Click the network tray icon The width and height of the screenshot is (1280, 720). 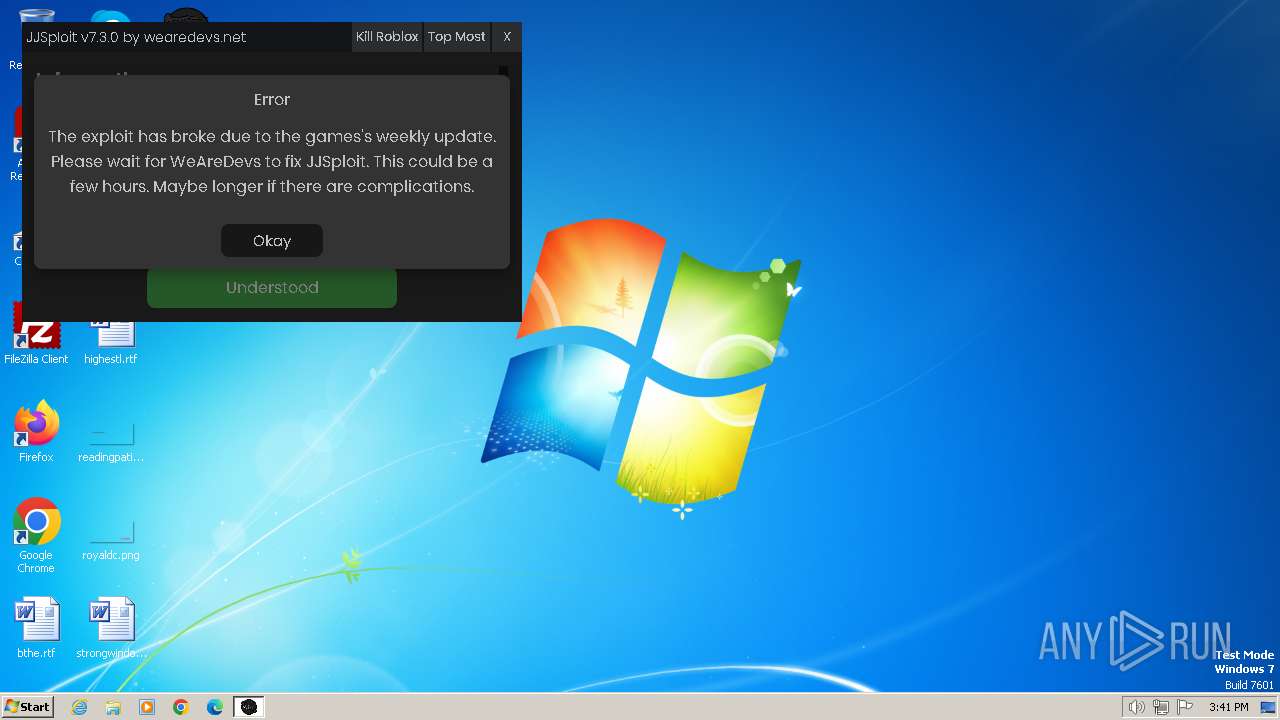pyautogui.click(x=1162, y=707)
